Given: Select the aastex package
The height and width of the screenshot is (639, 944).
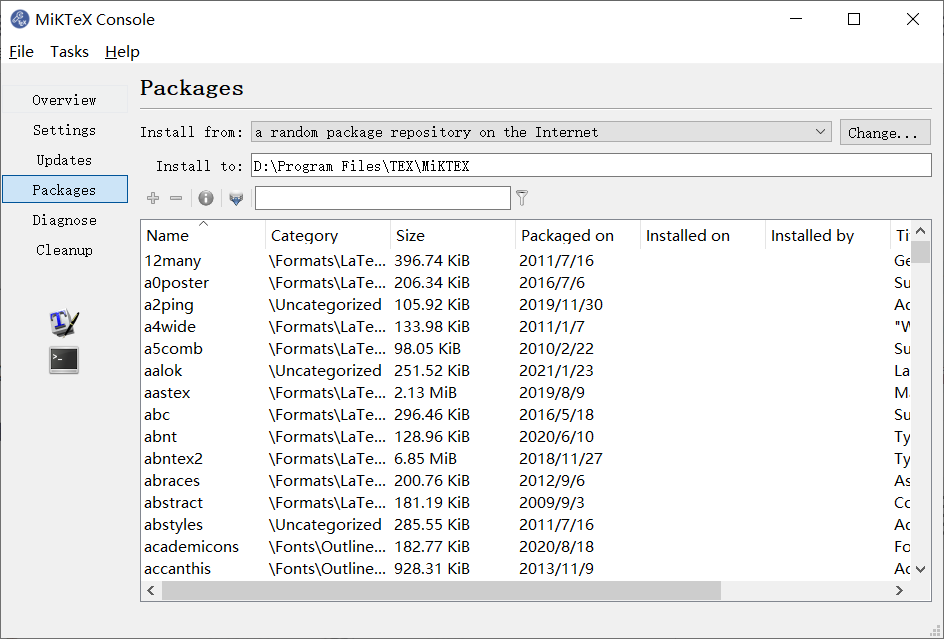Looking at the screenshot, I should 527,393.
